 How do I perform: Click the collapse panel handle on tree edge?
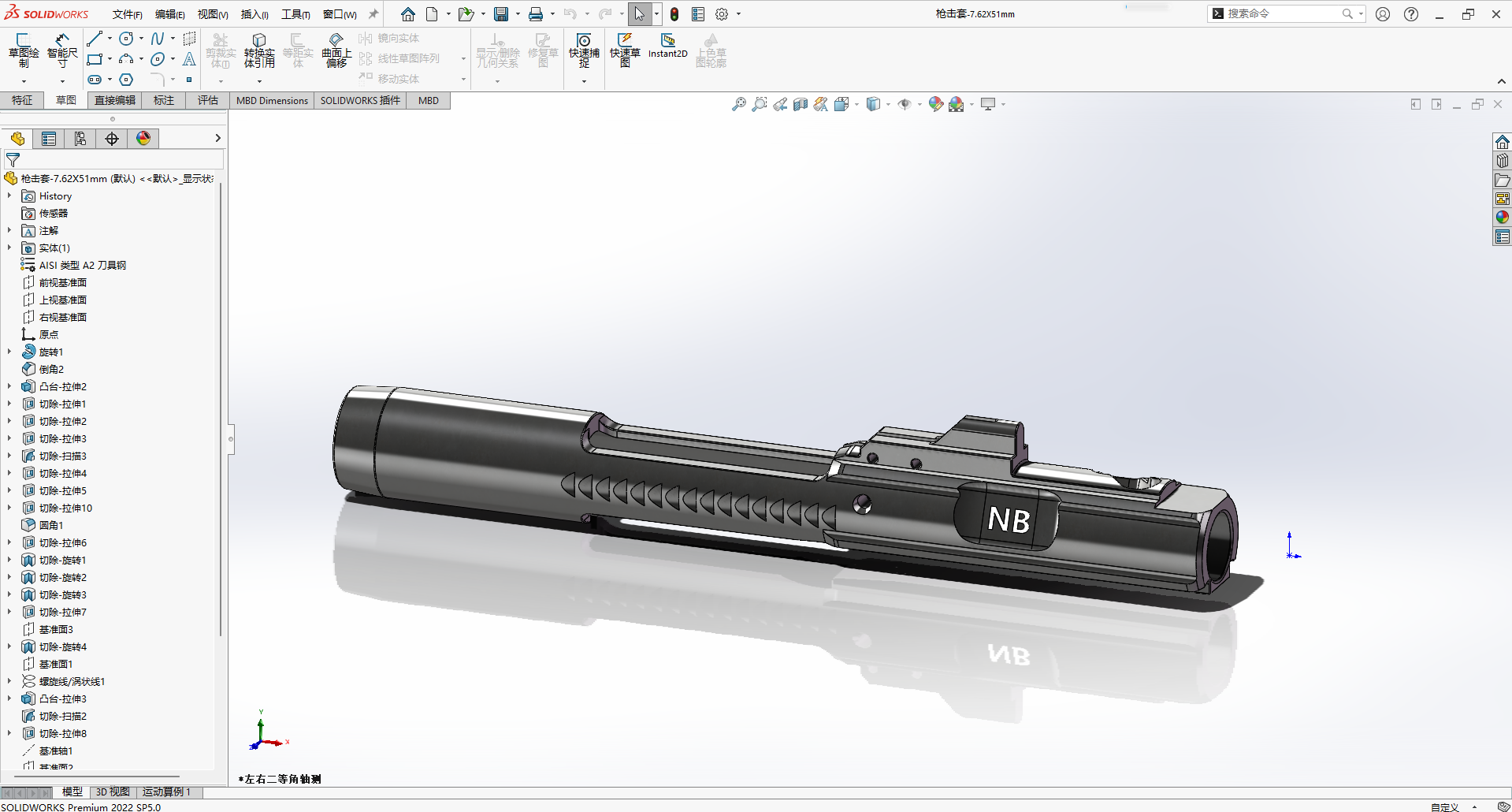231,438
